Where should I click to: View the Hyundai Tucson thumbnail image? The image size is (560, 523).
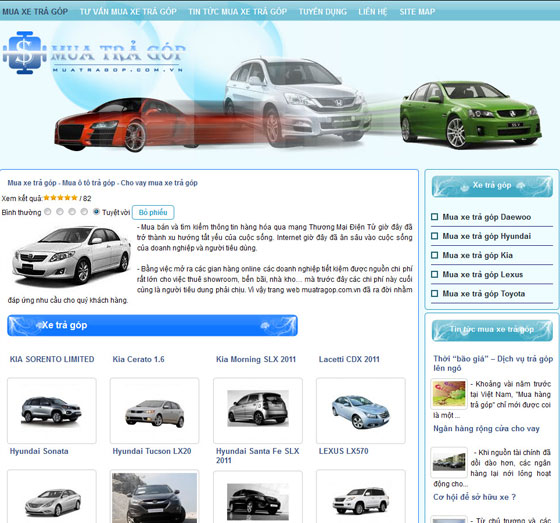(x=155, y=497)
